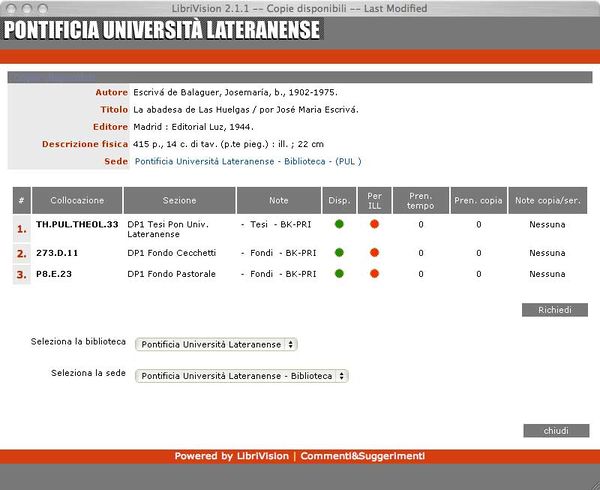
Task: Click red ILL dot for P8.E.23
Action: point(374,273)
